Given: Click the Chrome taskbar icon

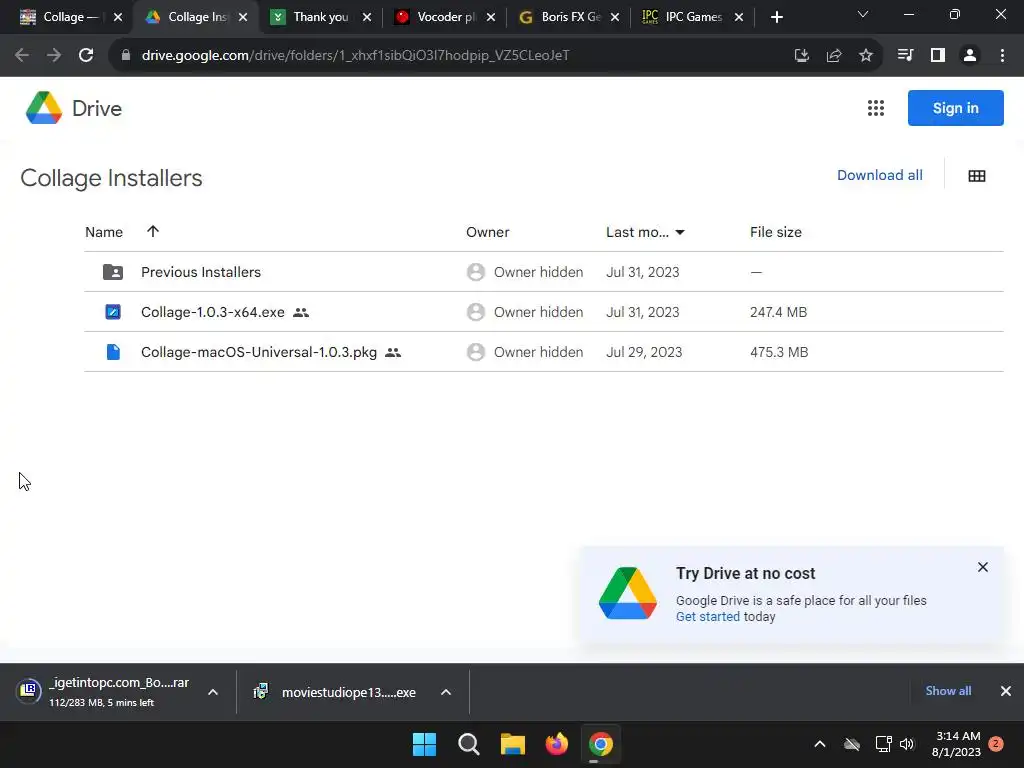Looking at the screenshot, I should click(x=601, y=744).
